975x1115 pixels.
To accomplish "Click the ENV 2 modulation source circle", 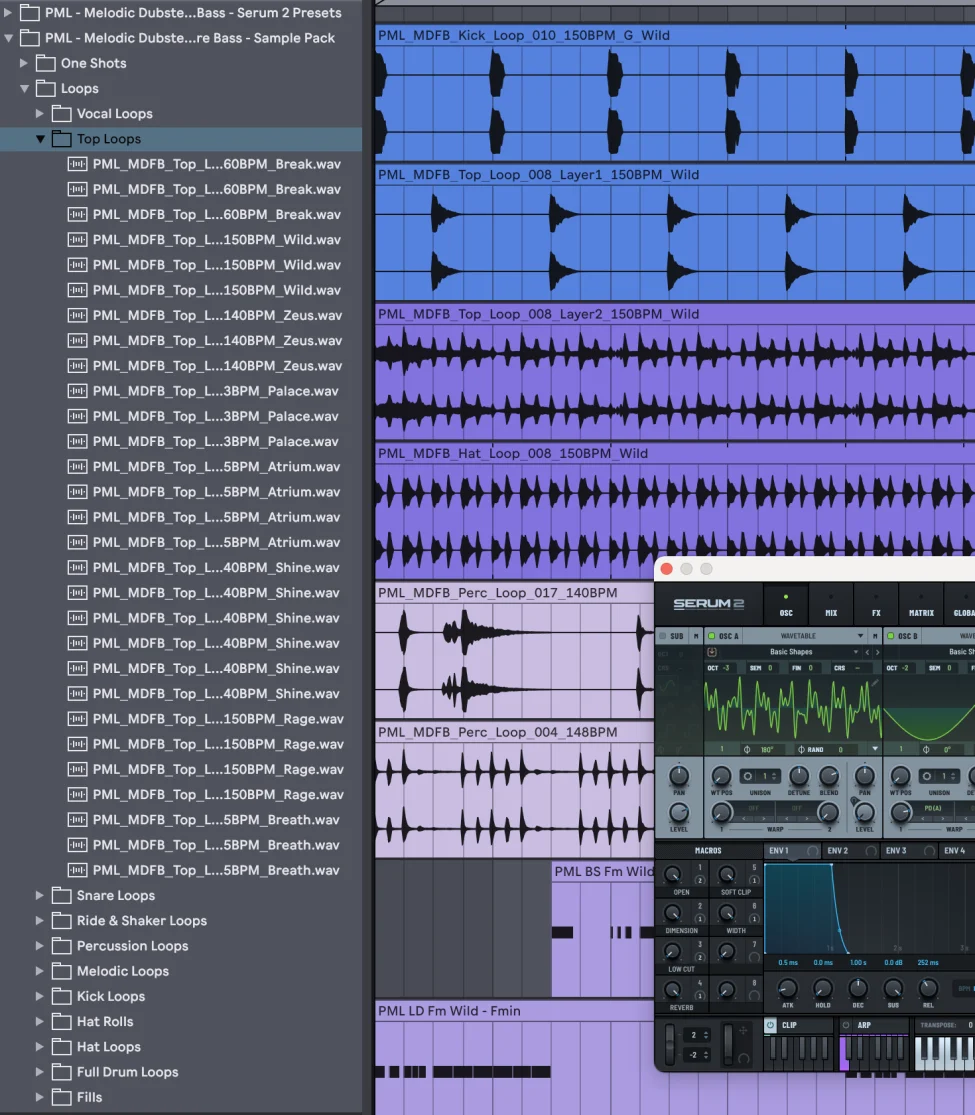I will click(x=870, y=851).
